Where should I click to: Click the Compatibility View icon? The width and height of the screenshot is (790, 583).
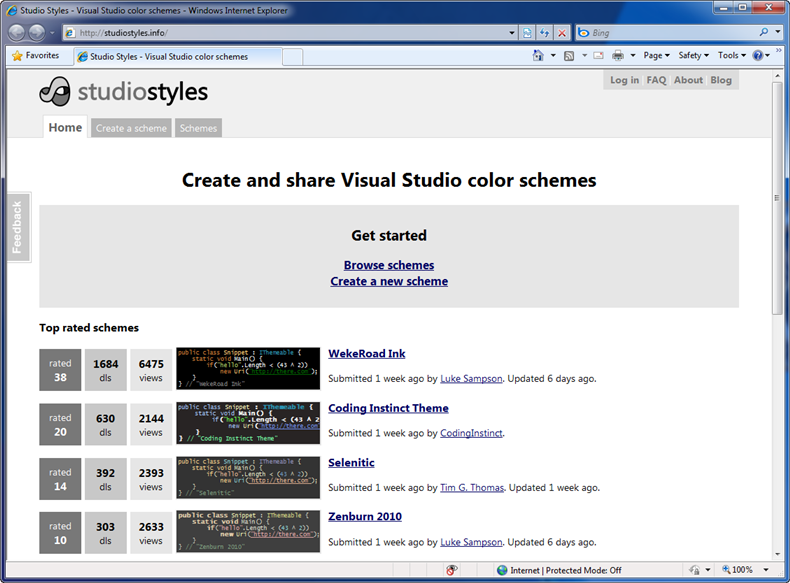527,33
